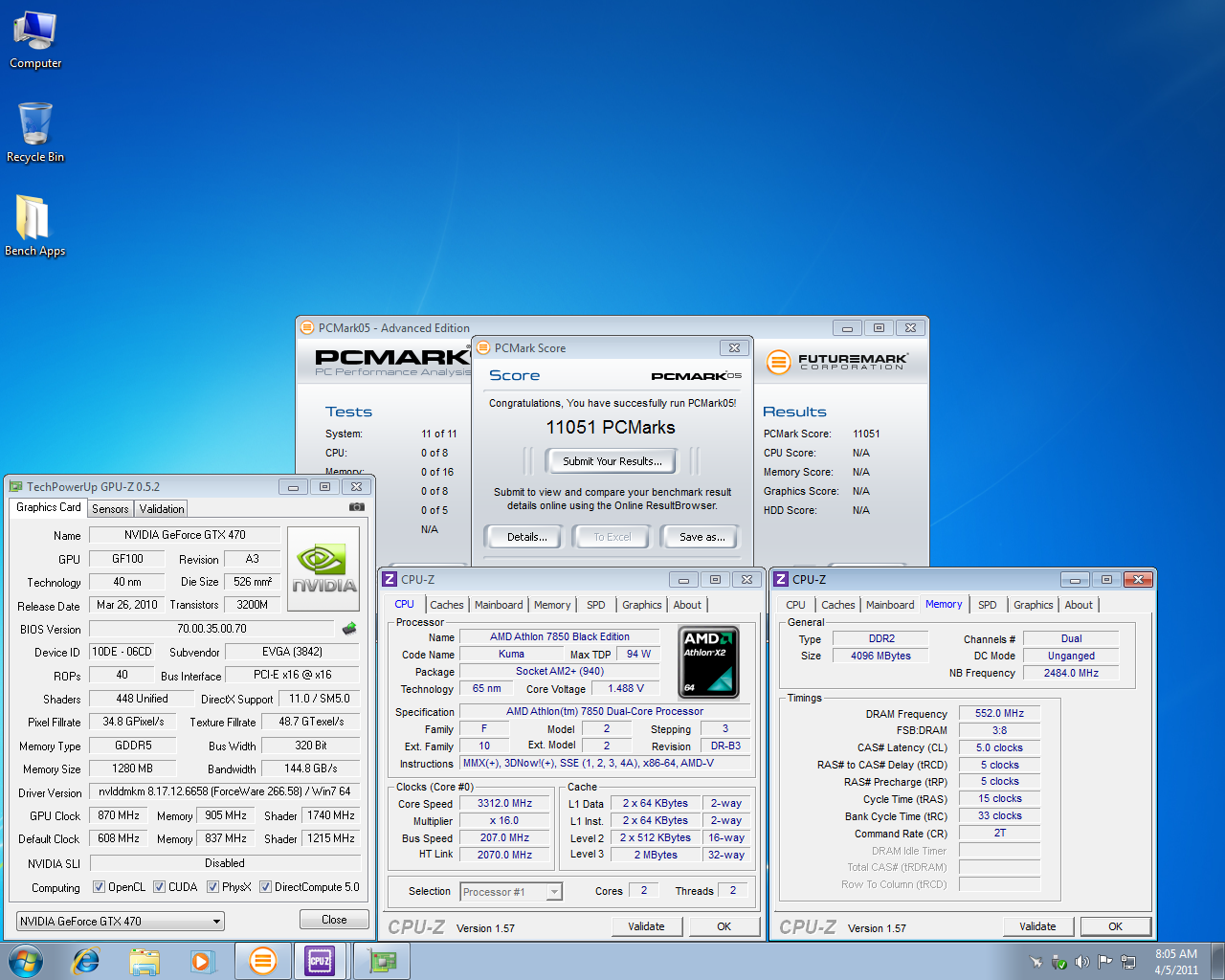Click the GPU-Z Name field GeForce GTX 470
This screenshot has height=980, width=1225.
pos(185,535)
